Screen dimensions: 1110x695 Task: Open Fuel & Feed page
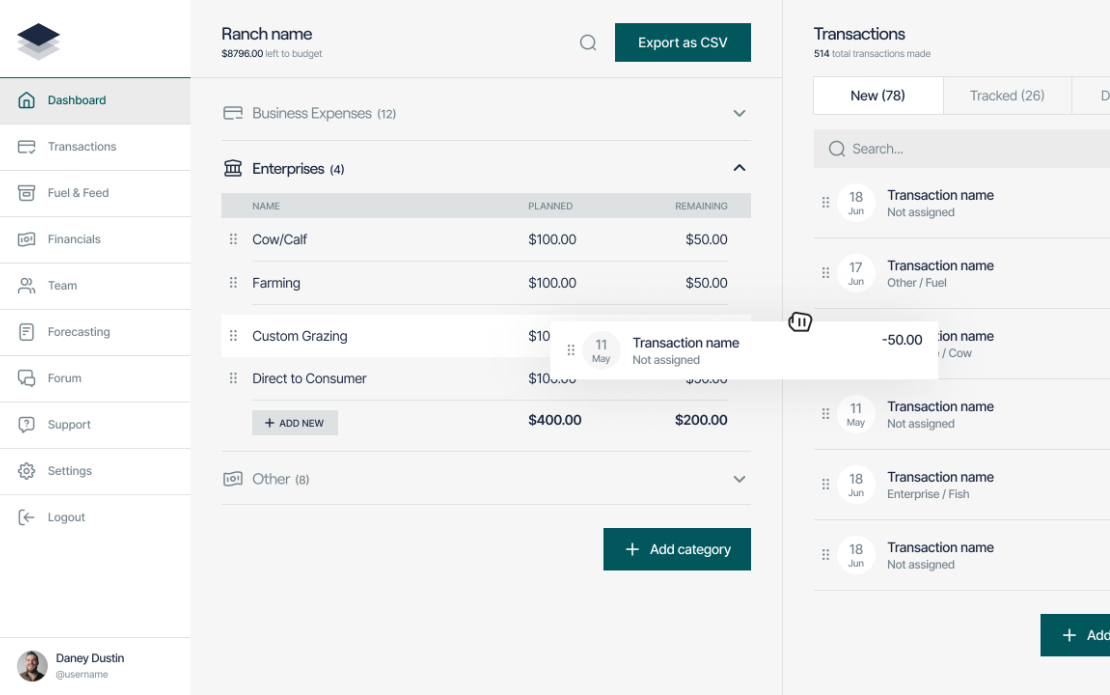(x=95, y=193)
